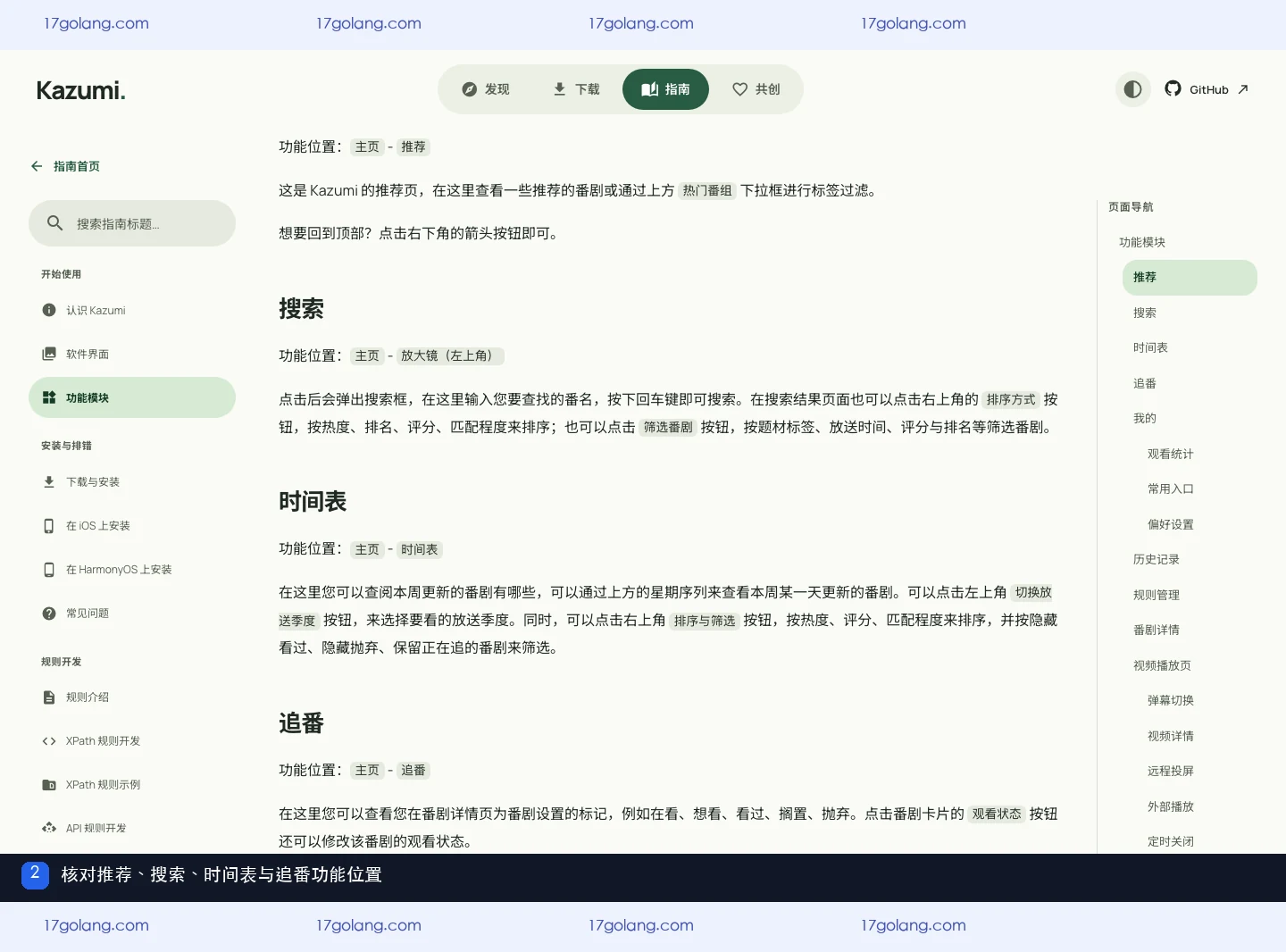The image size is (1286, 952).
Task: Jump to 弹幕切换 in page navigation
Action: (x=1171, y=700)
